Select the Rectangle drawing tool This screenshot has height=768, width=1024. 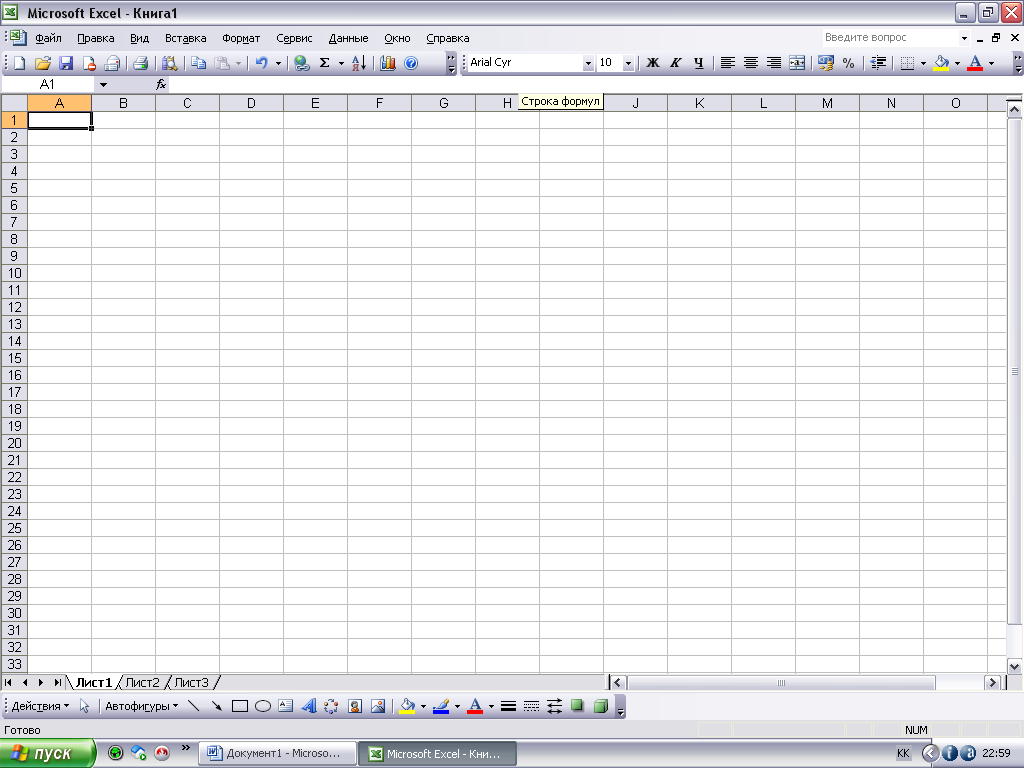pos(240,706)
